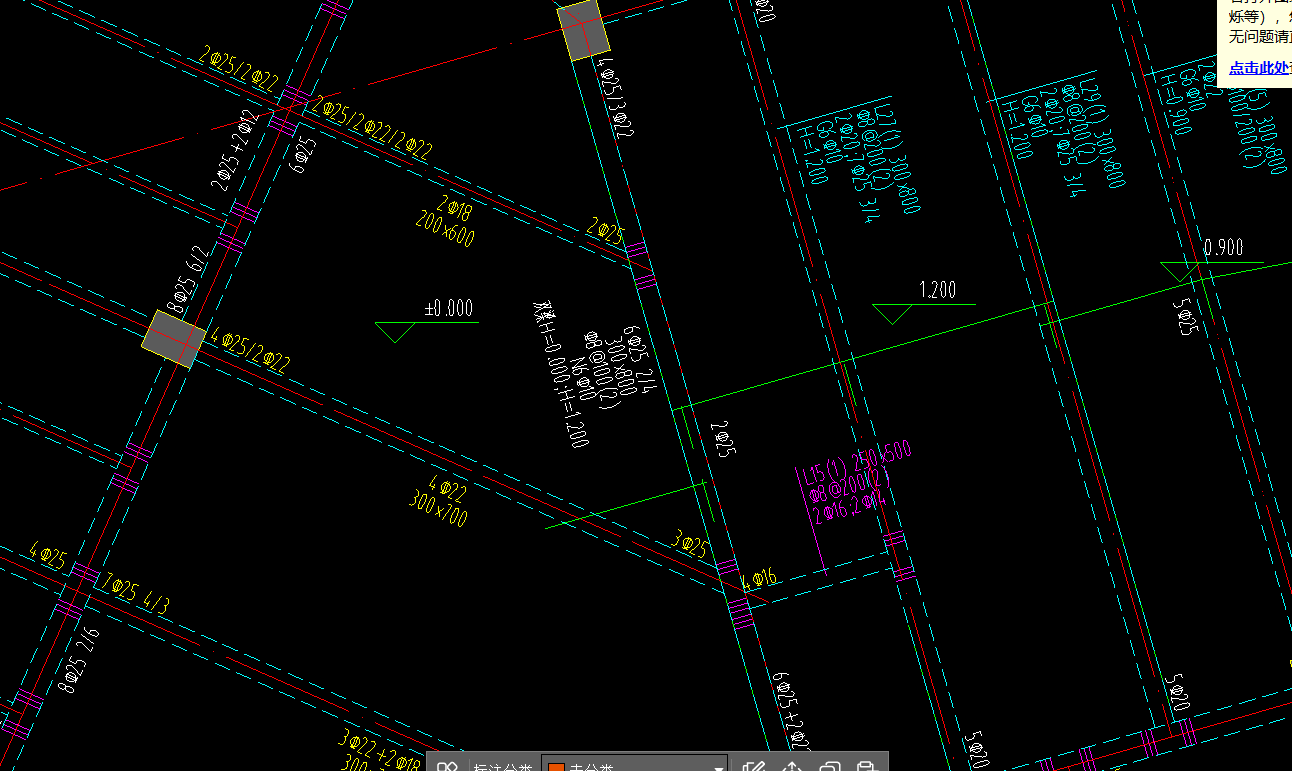Select the 4Φ25/2Φ22 annotation beside left column
Viewport: 1292px width, 771px height.
tap(250, 349)
